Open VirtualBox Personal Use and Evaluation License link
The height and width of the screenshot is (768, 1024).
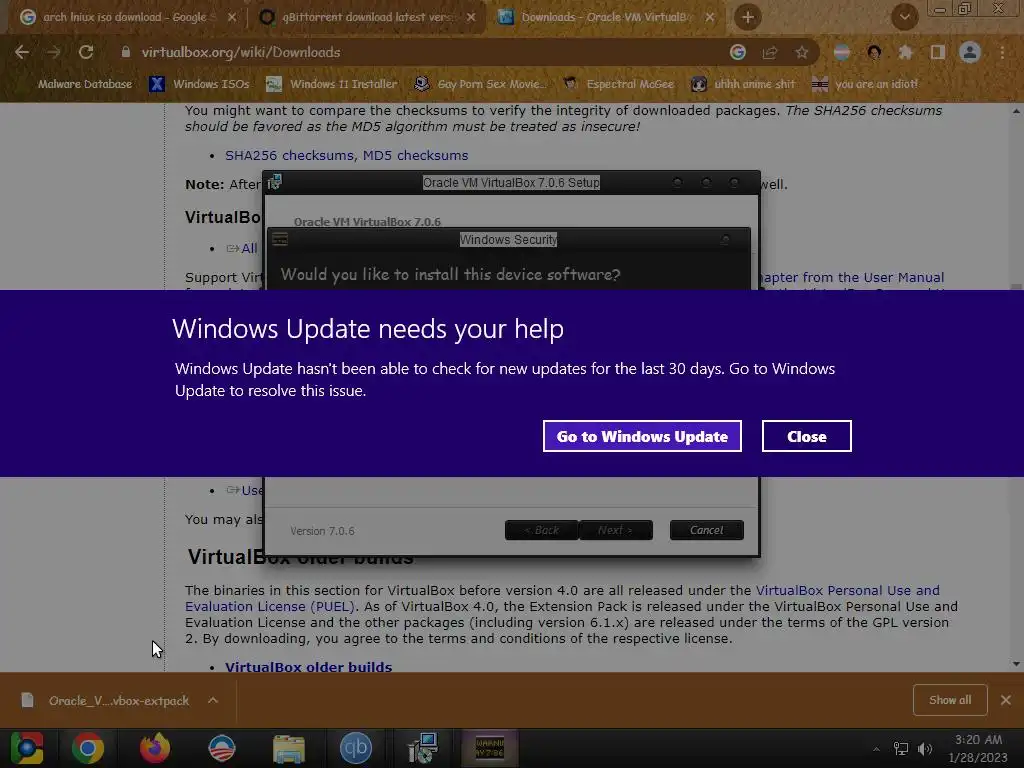click(848, 590)
